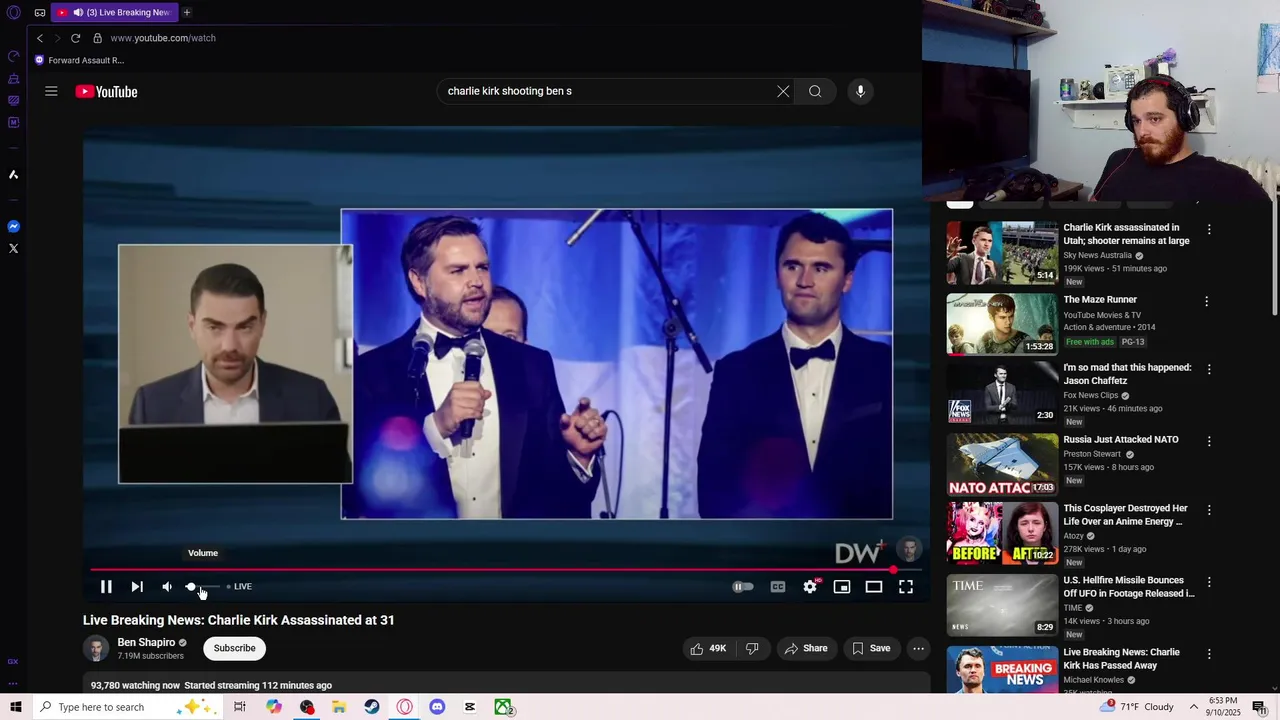This screenshot has width=1280, height=720.
Task: Open 'This Cosplayer Destroyed Her Life' video
Action: click(x=1125, y=515)
